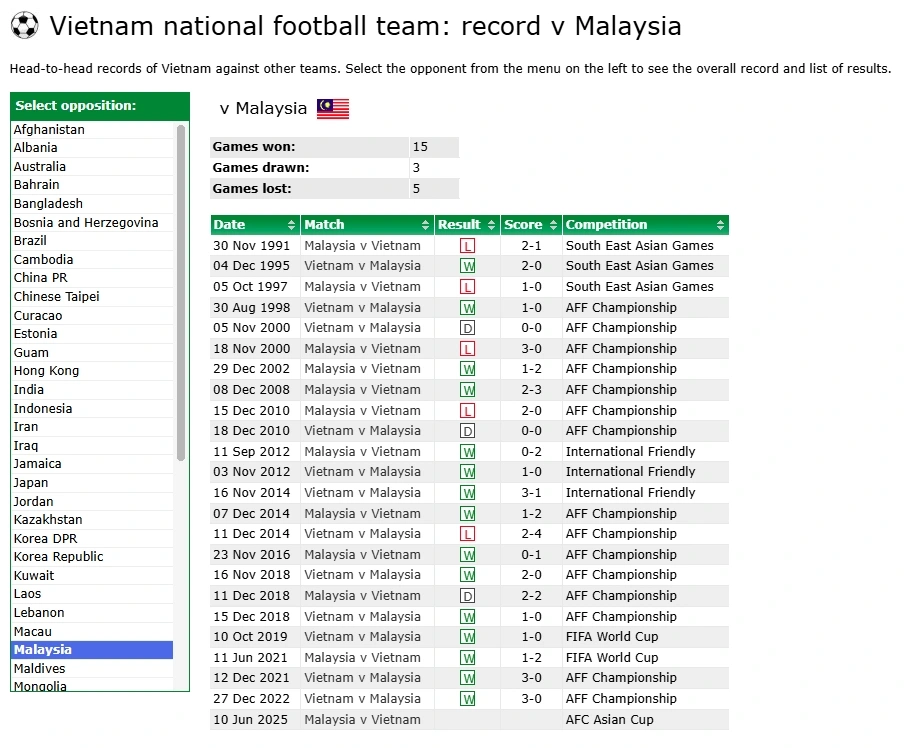This screenshot has height=748, width=905.
Task: Click the L result icon for 30 Nov 1991
Action: coord(468,246)
